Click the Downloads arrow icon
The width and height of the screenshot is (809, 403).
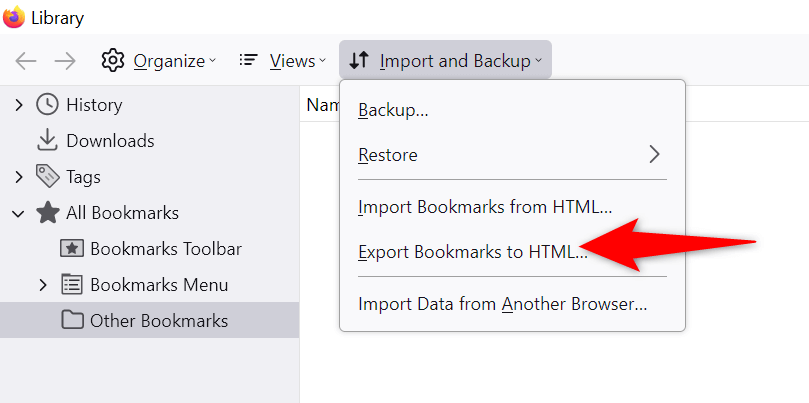click(48, 141)
